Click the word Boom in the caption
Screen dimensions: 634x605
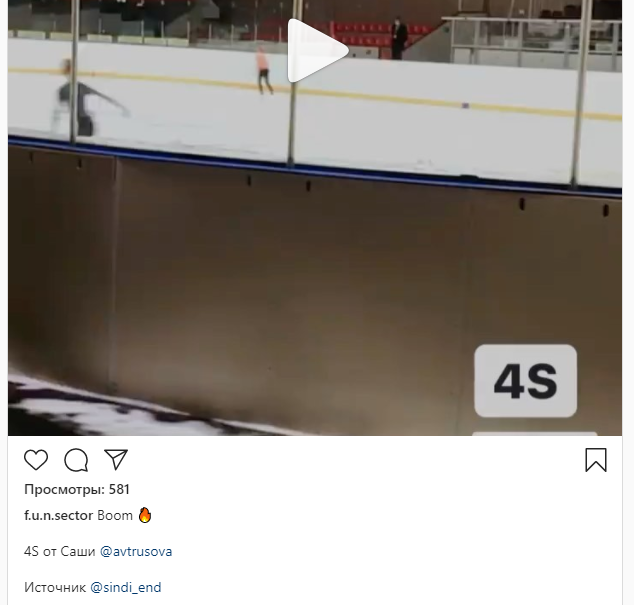[x=115, y=516]
